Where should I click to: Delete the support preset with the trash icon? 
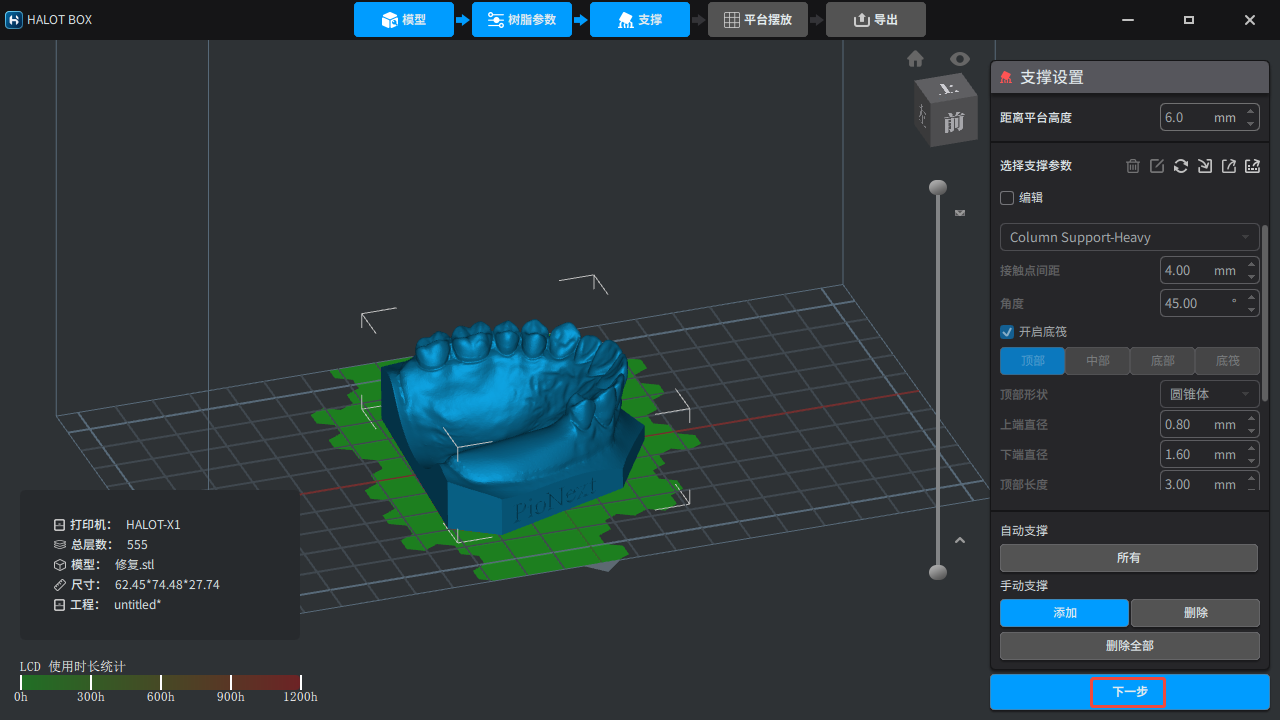click(1133, 166)
